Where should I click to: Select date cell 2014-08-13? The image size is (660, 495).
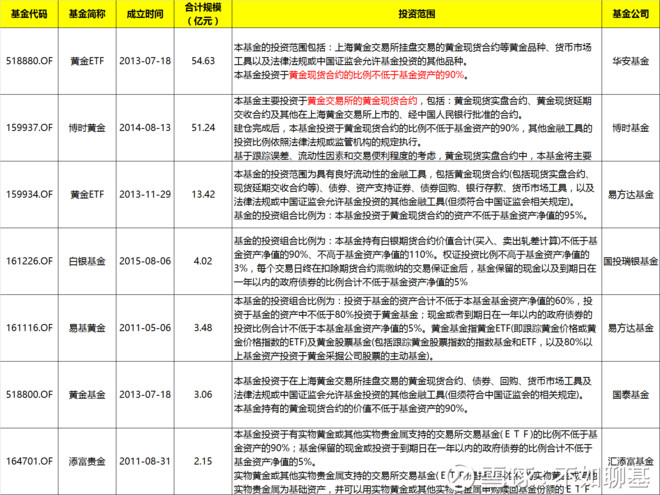coord(145,128)
